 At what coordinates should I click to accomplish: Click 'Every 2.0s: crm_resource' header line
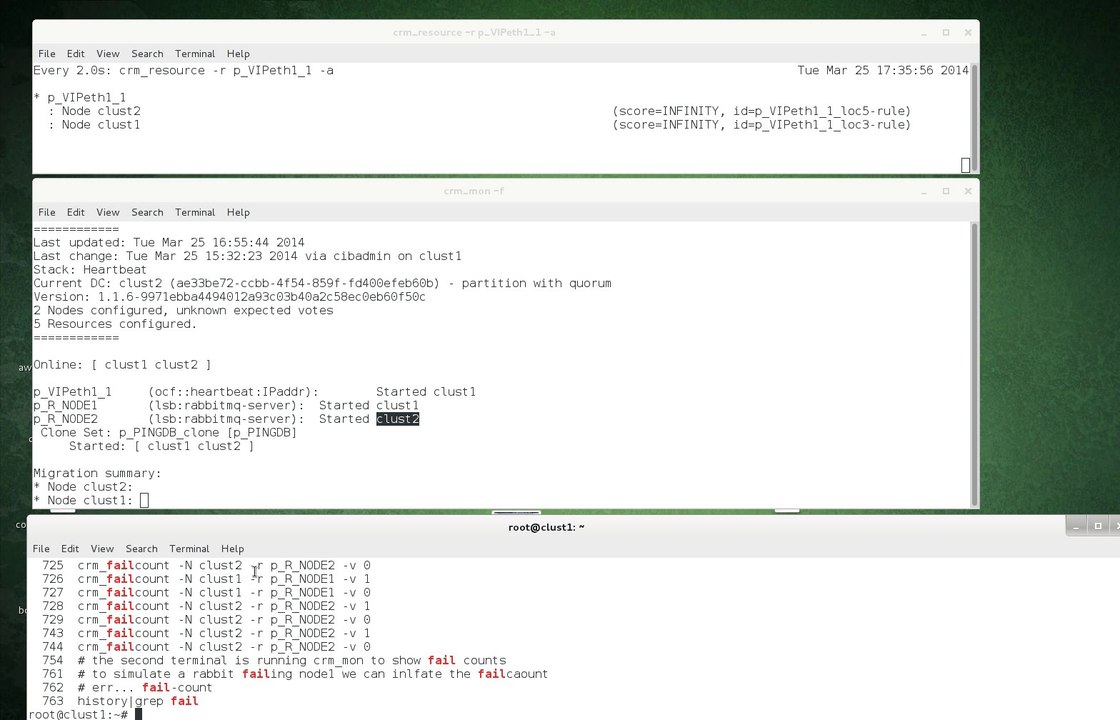click(184, 70)
